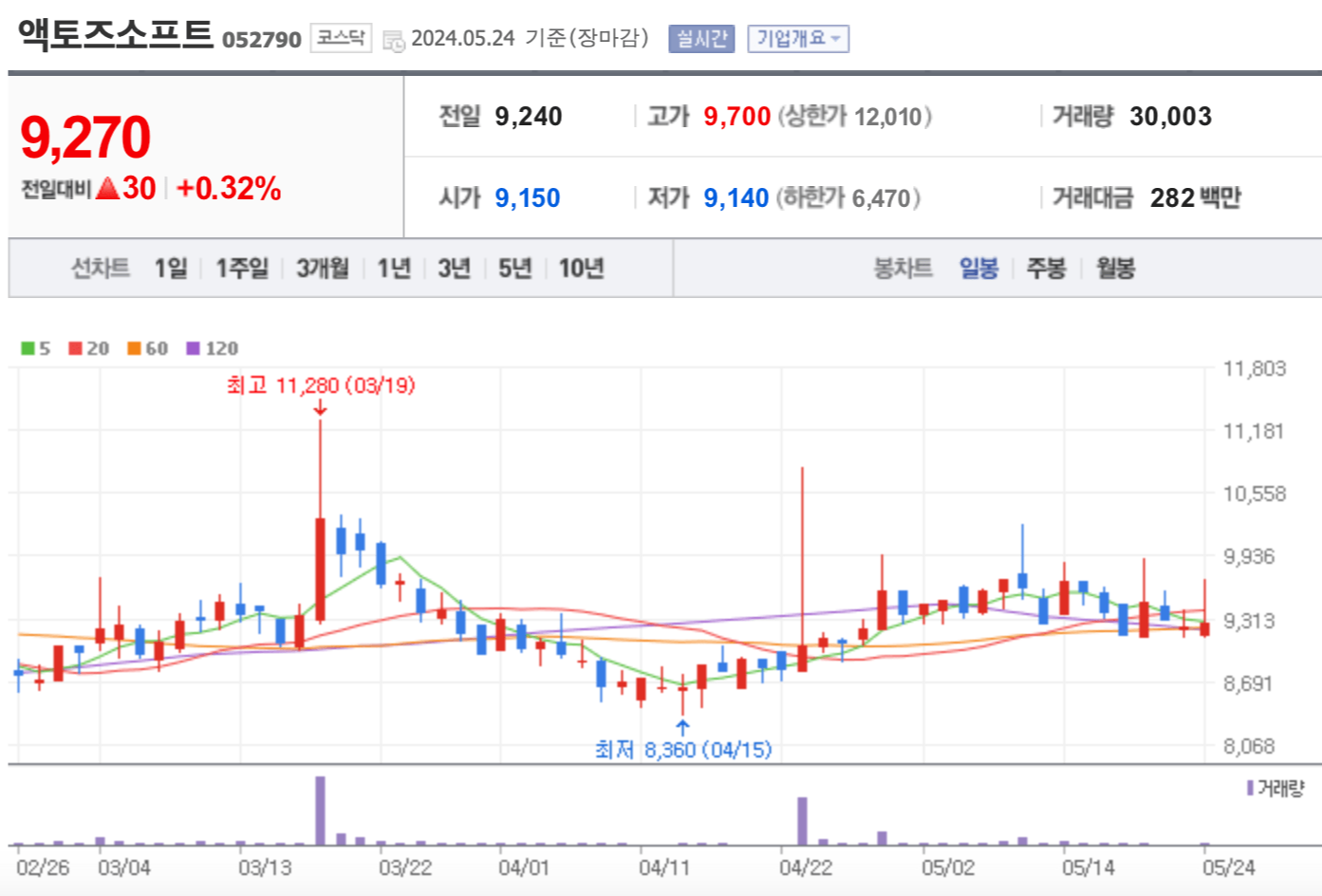The image size is (1322, 896).
Task: Click the 02/26 date axis label
Action: coord(43,868)
